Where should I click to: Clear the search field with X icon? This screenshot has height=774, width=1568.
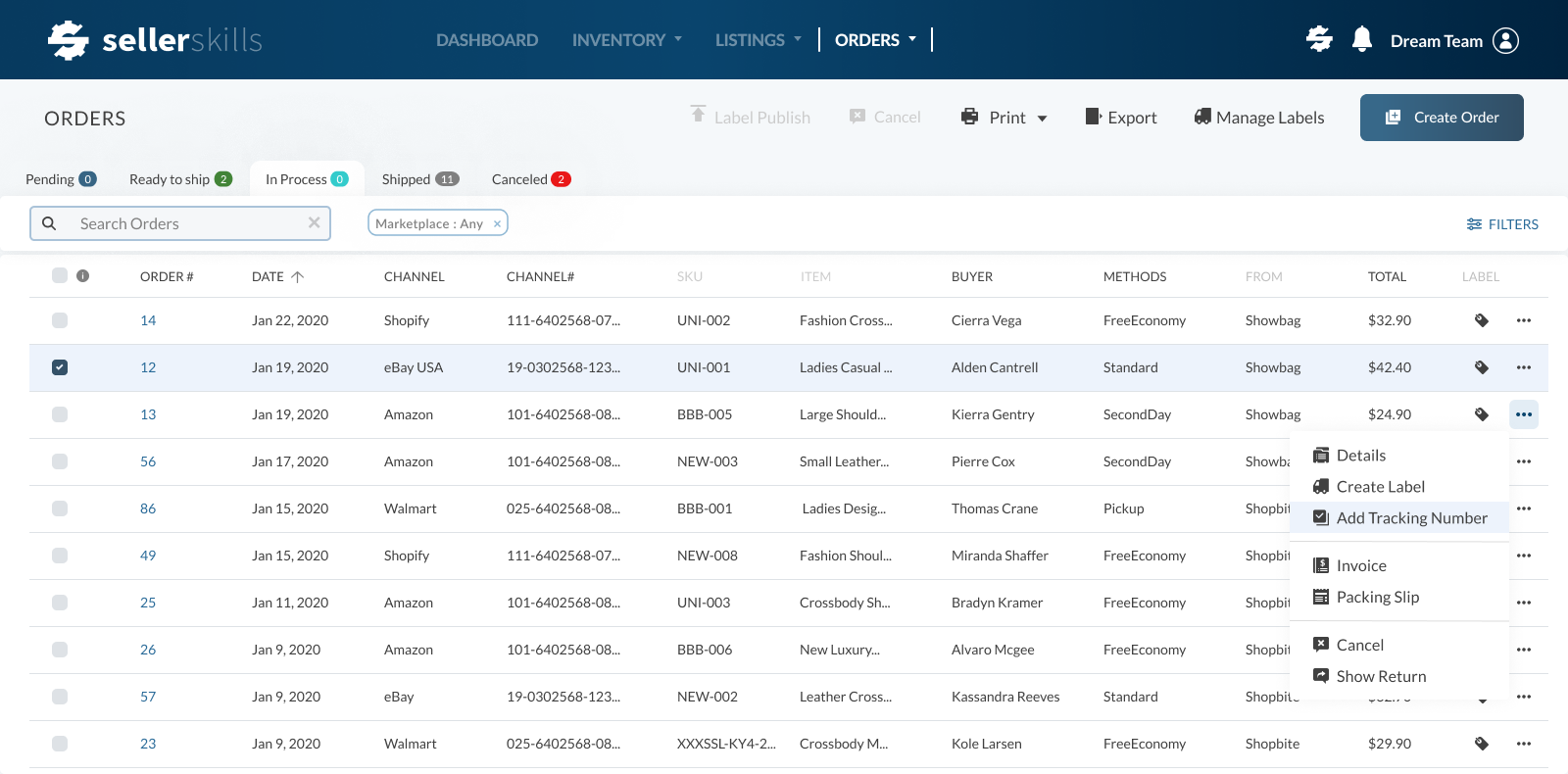click(x=314, y=222)
